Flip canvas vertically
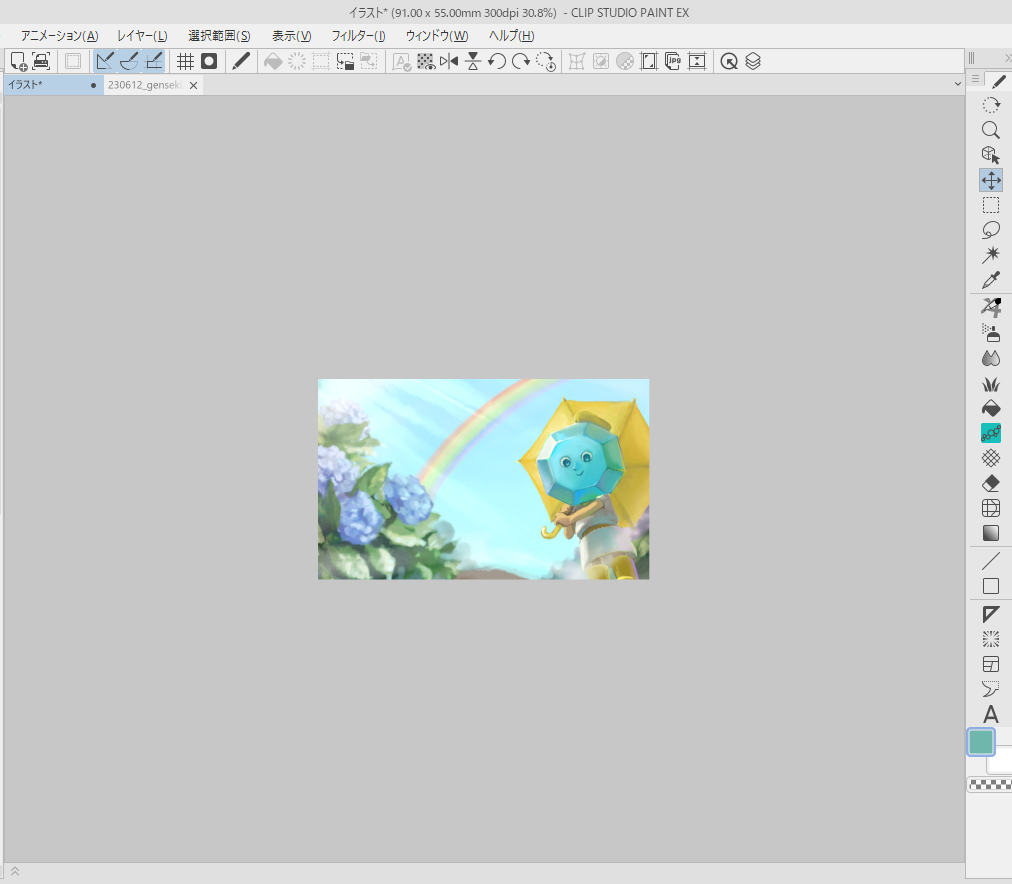The image size is (1012, 884). [473, 61]
